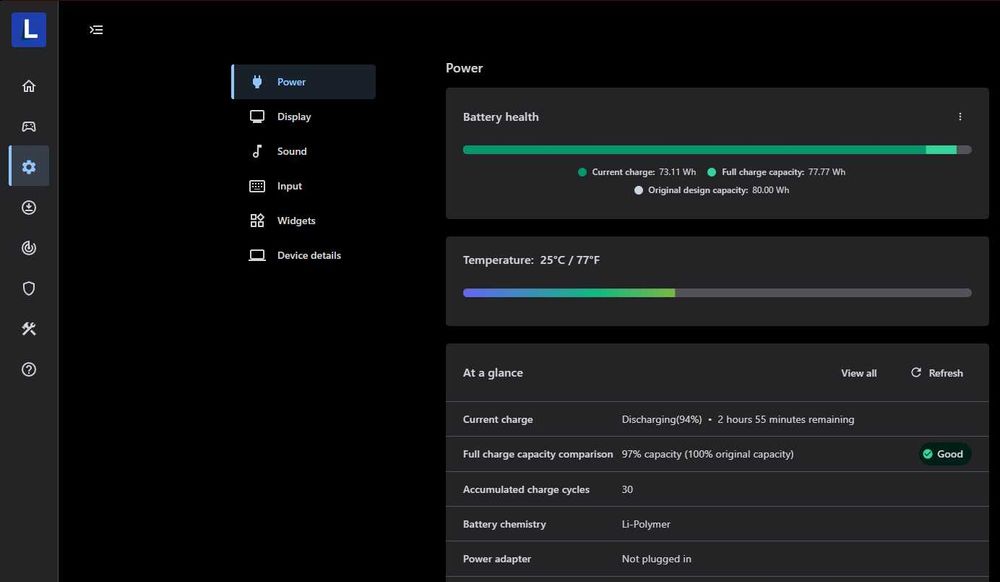
Task: Click the circular Refresh arrow icon
Action: coord(916,372)
